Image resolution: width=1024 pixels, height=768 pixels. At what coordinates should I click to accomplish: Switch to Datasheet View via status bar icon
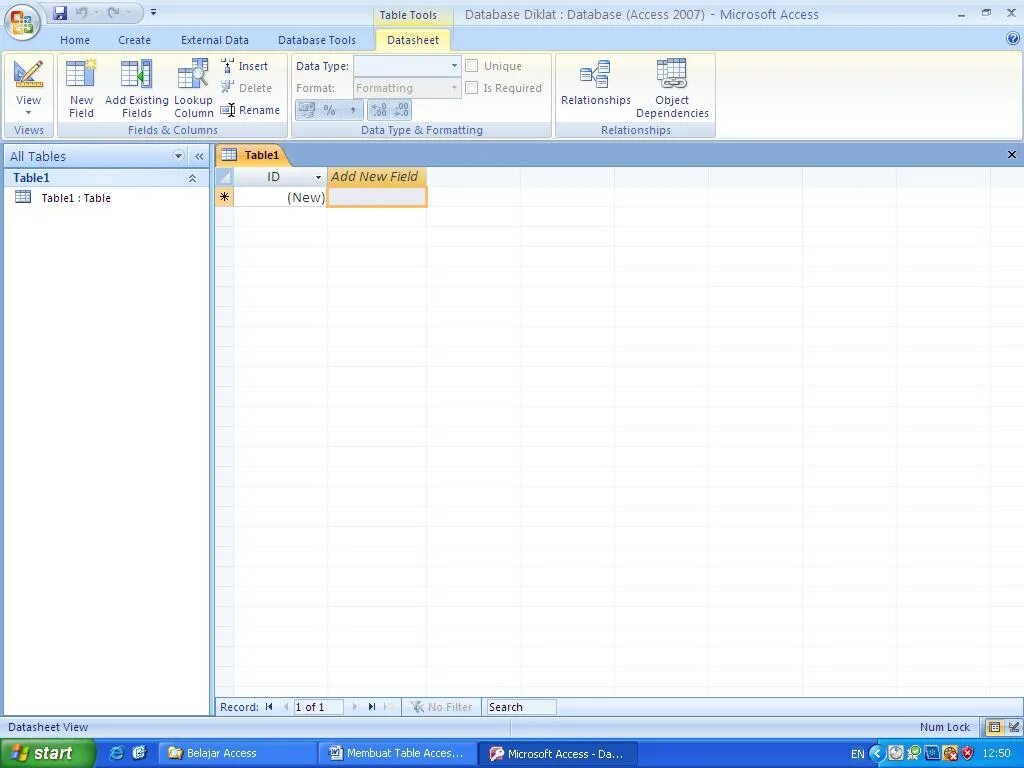pyautogui.click(x=994, y=727)
